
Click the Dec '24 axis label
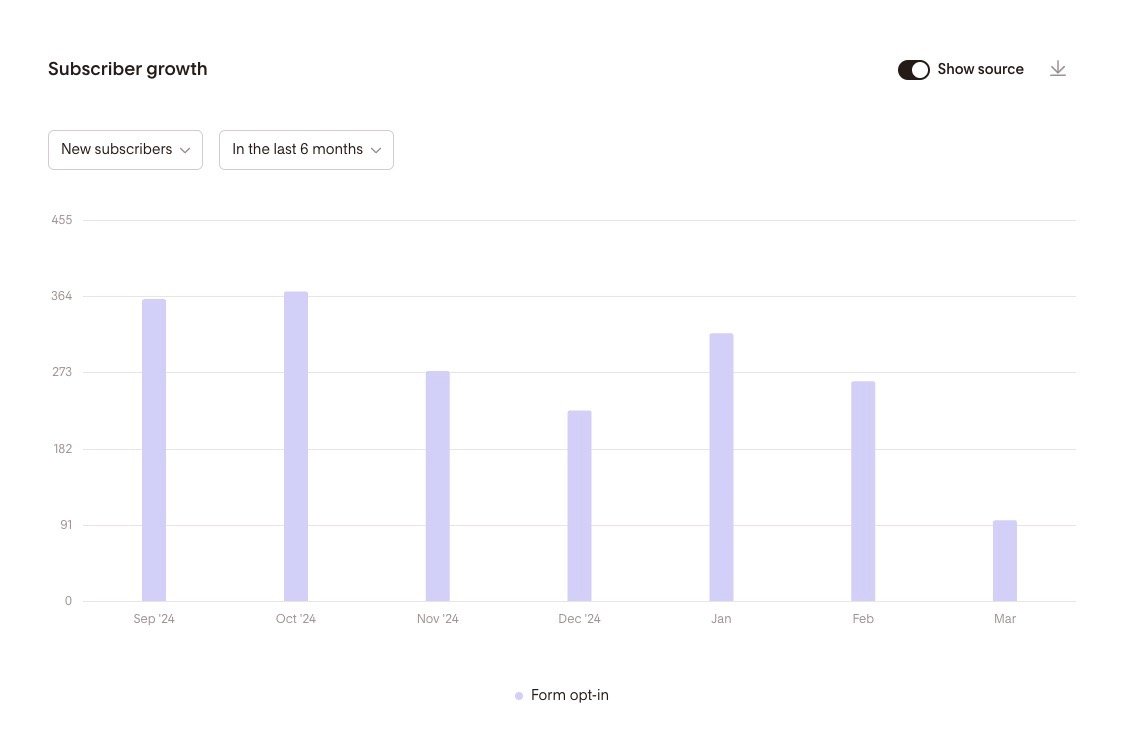click(579, 619)
